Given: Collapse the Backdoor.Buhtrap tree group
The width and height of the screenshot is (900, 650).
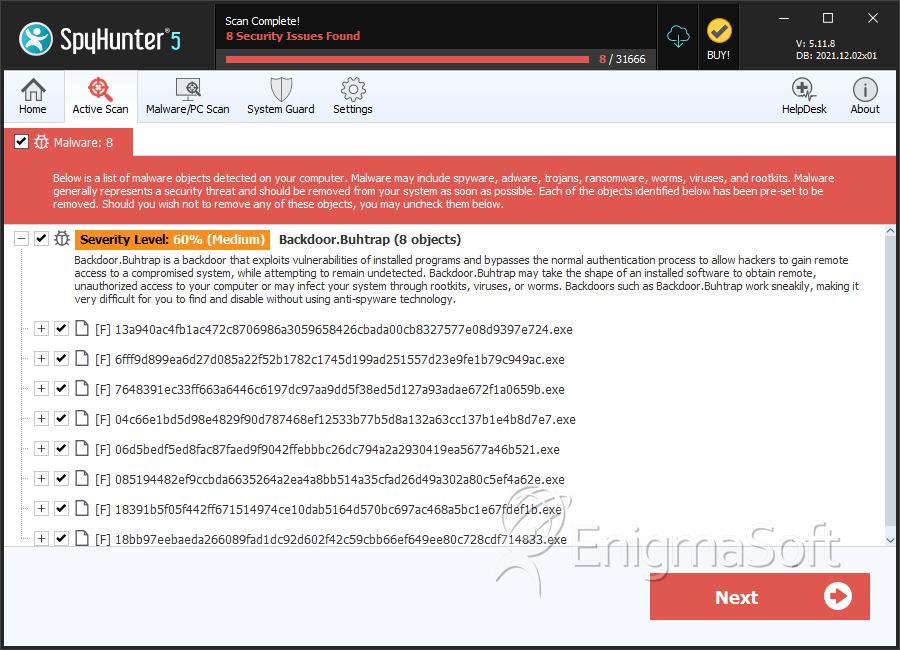Looking at the screenshot, I should [x=21, y=239].
